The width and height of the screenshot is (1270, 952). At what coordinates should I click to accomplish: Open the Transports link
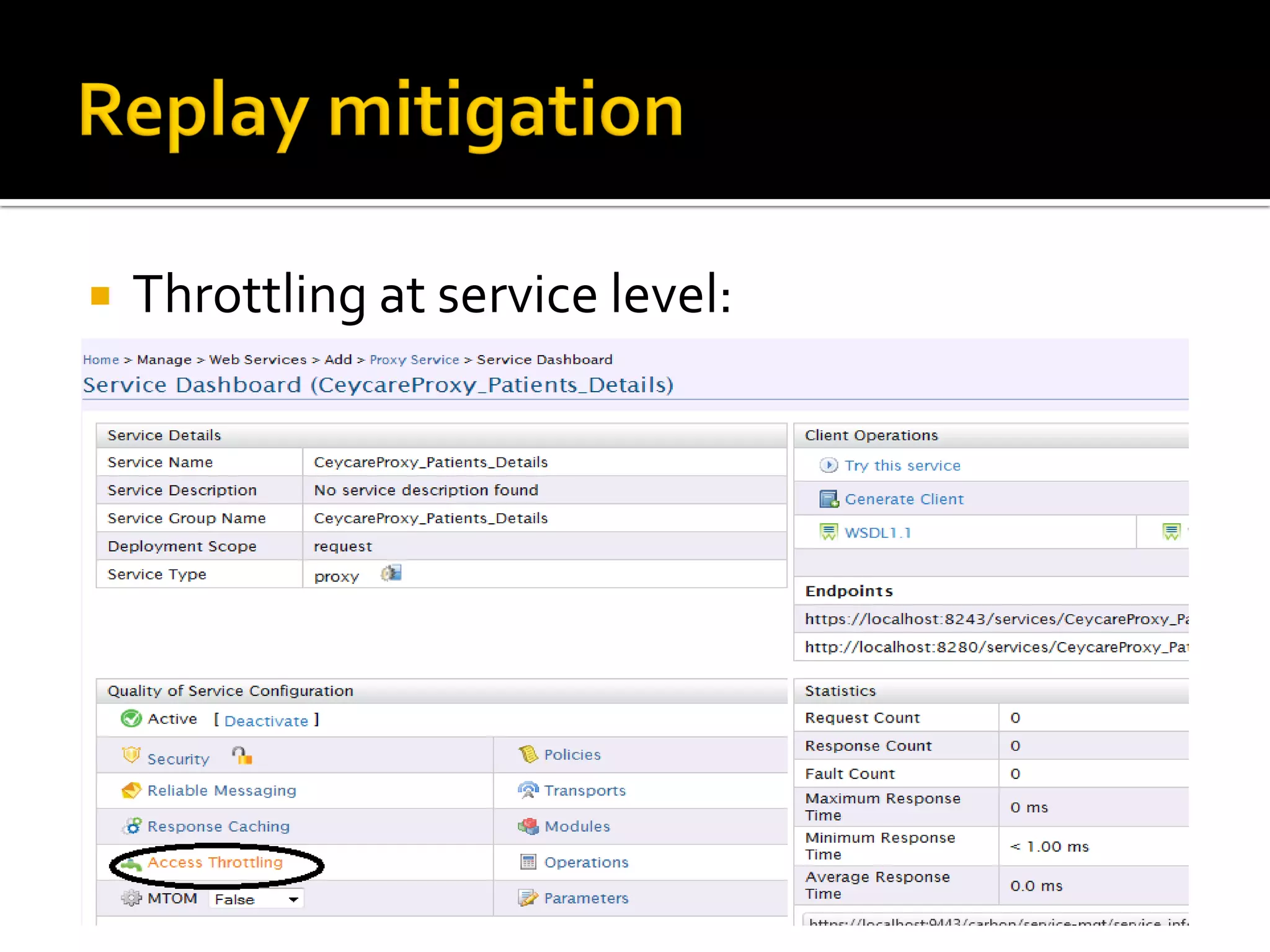585,790
